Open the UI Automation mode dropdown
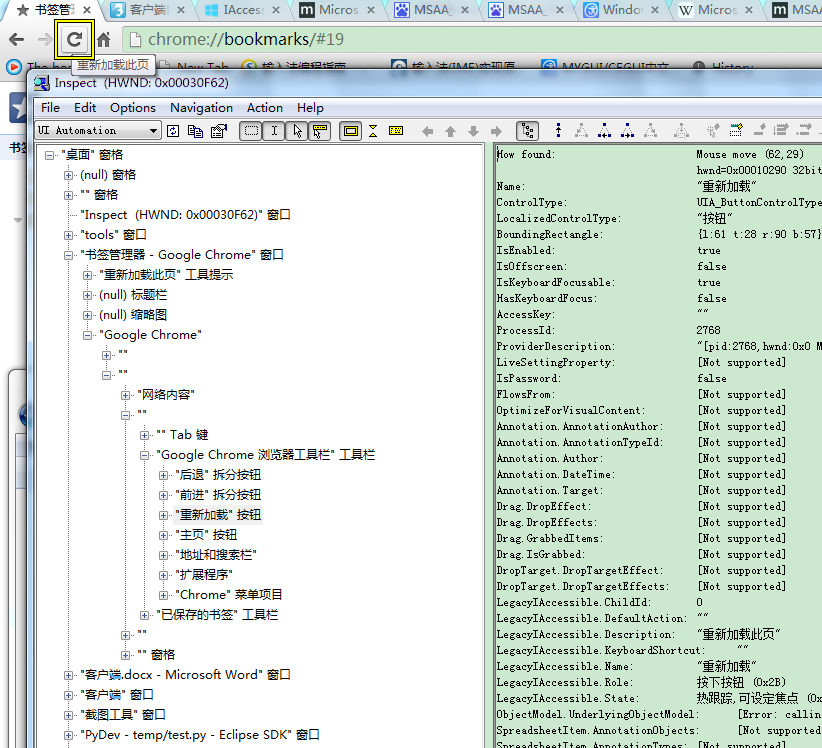The width and height of the screenshot is (822, 748). pos(98,130)
